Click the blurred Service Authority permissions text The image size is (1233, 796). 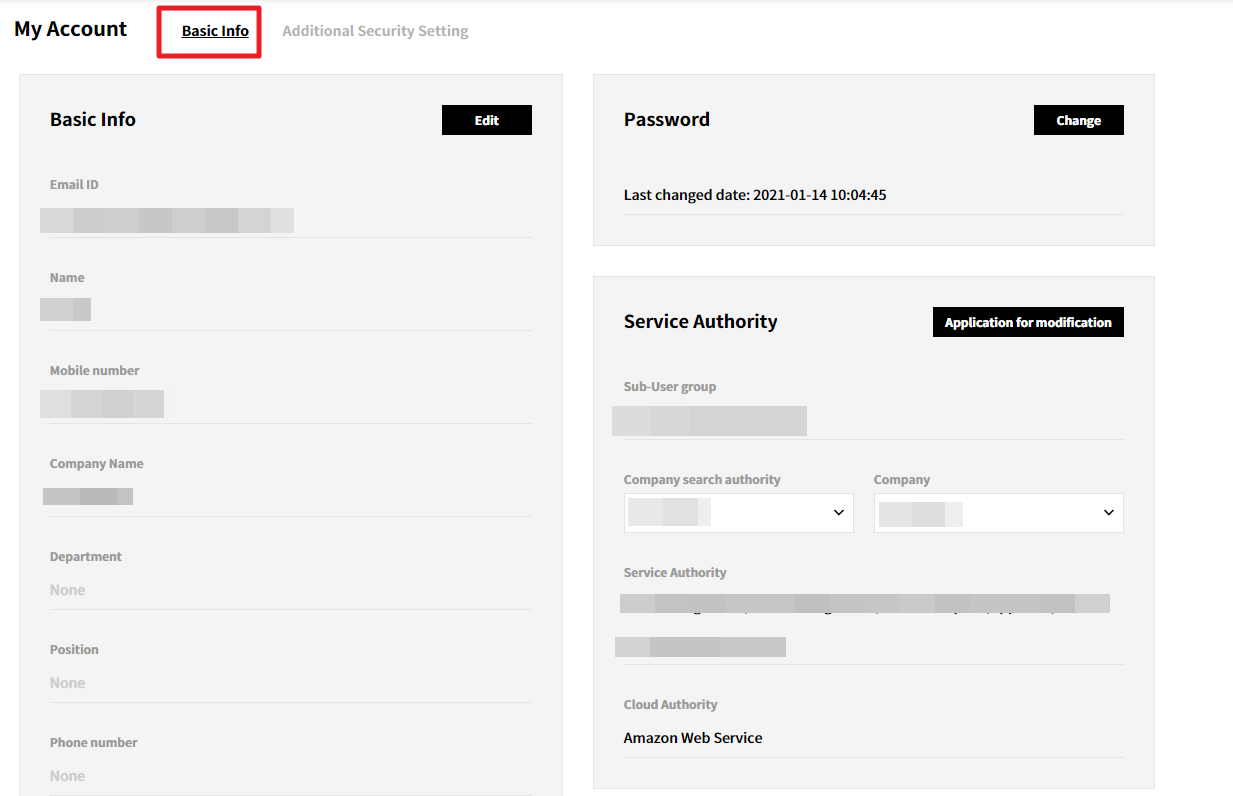[x=864, y=604]
